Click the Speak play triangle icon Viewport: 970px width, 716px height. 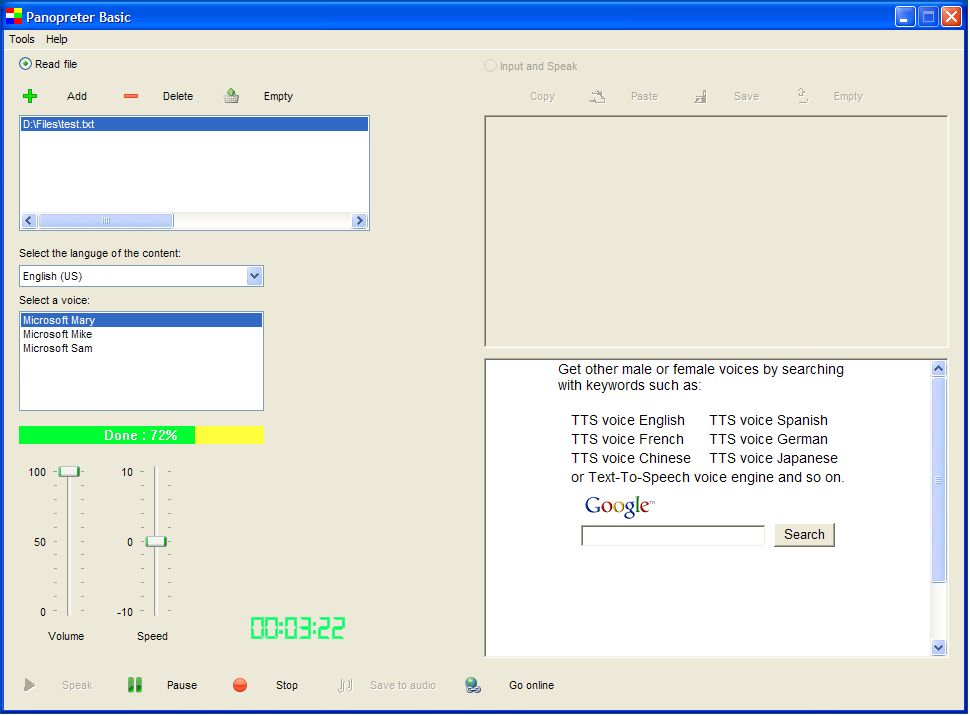29,685
